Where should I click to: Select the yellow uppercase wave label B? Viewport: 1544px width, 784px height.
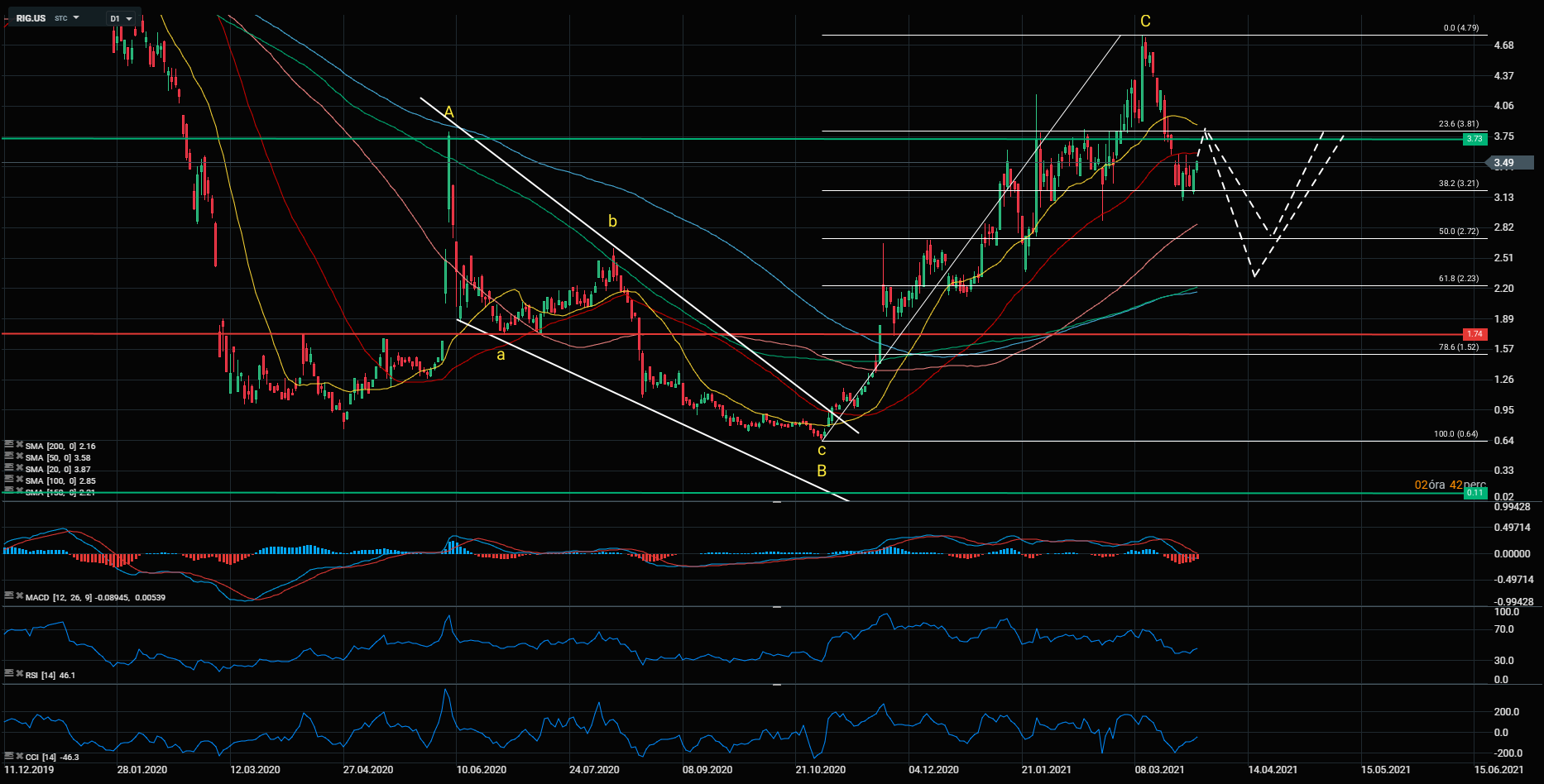click(822, 471)
